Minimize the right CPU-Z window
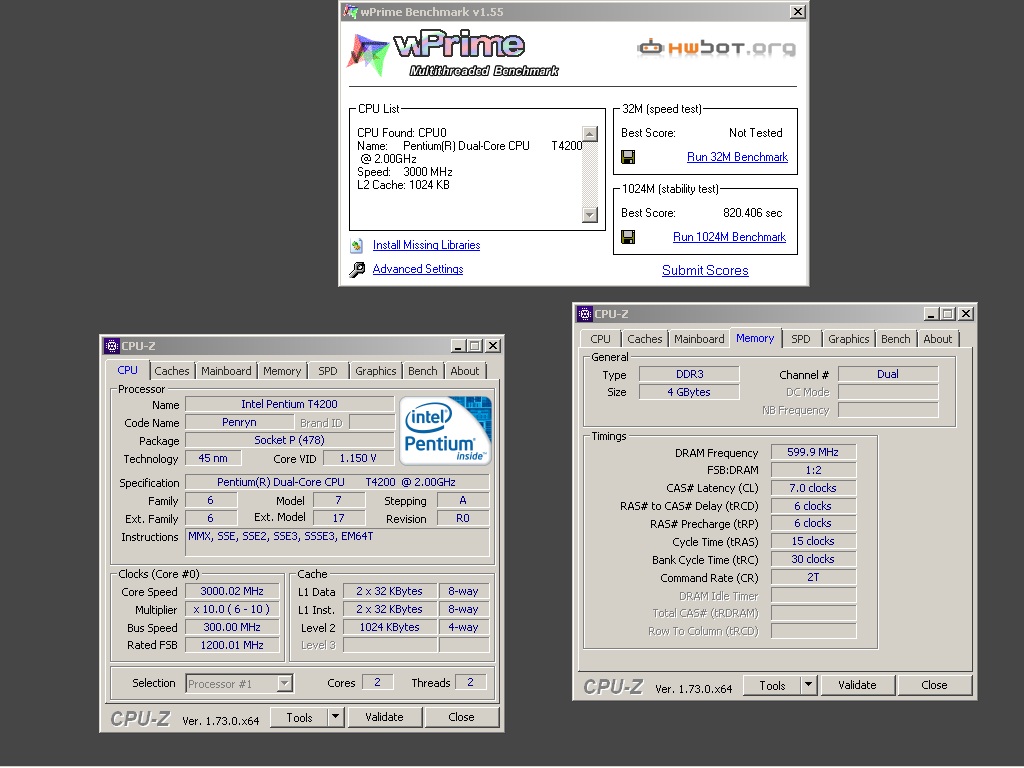 pyautogui.click(x=931, y=314)
